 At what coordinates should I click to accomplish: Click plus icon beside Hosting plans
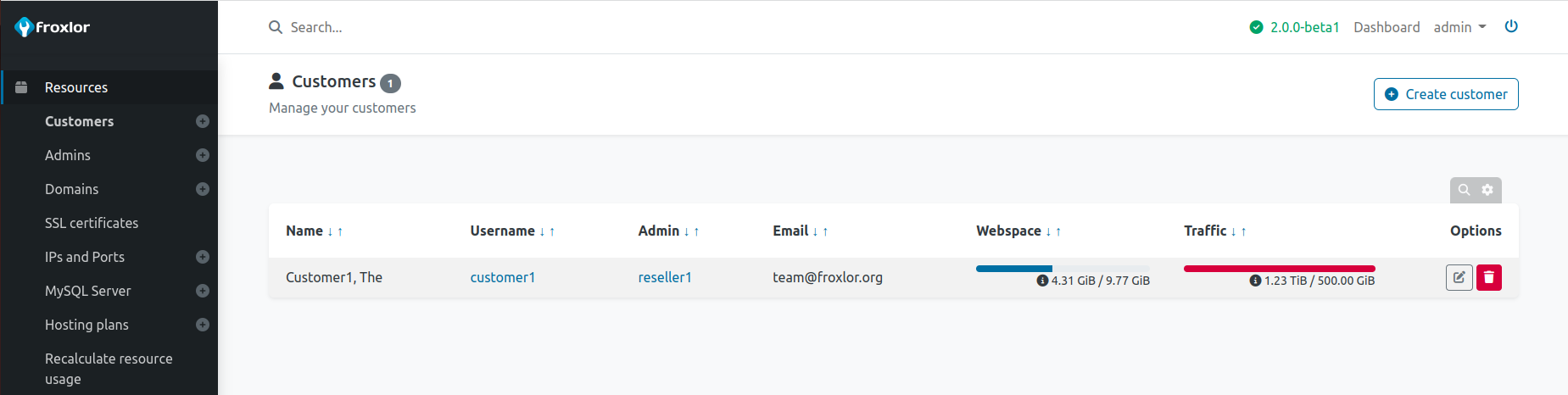202,325
